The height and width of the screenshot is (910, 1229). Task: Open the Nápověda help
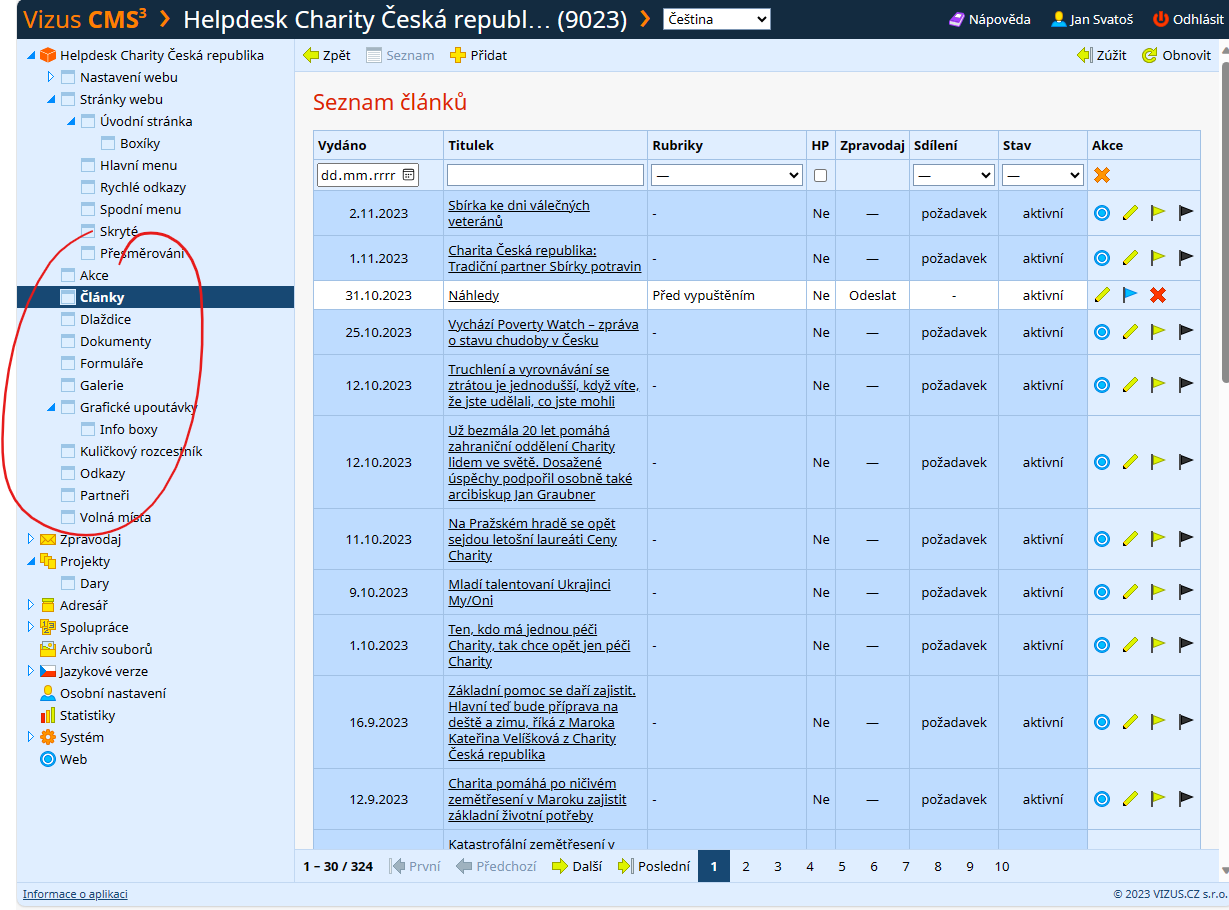click(991, 19)
